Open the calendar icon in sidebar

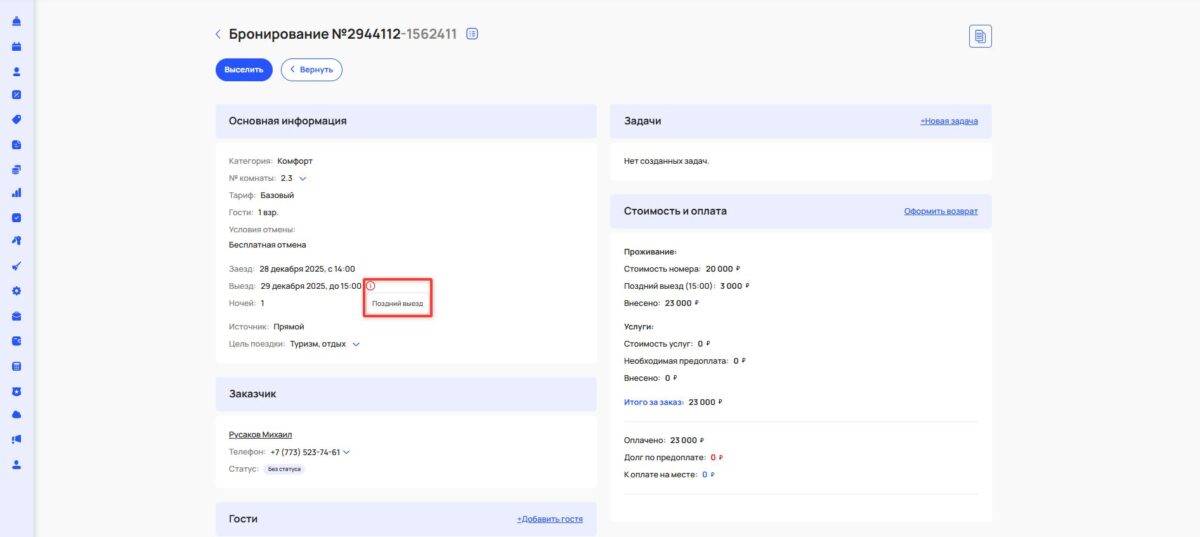coord(17,46)
